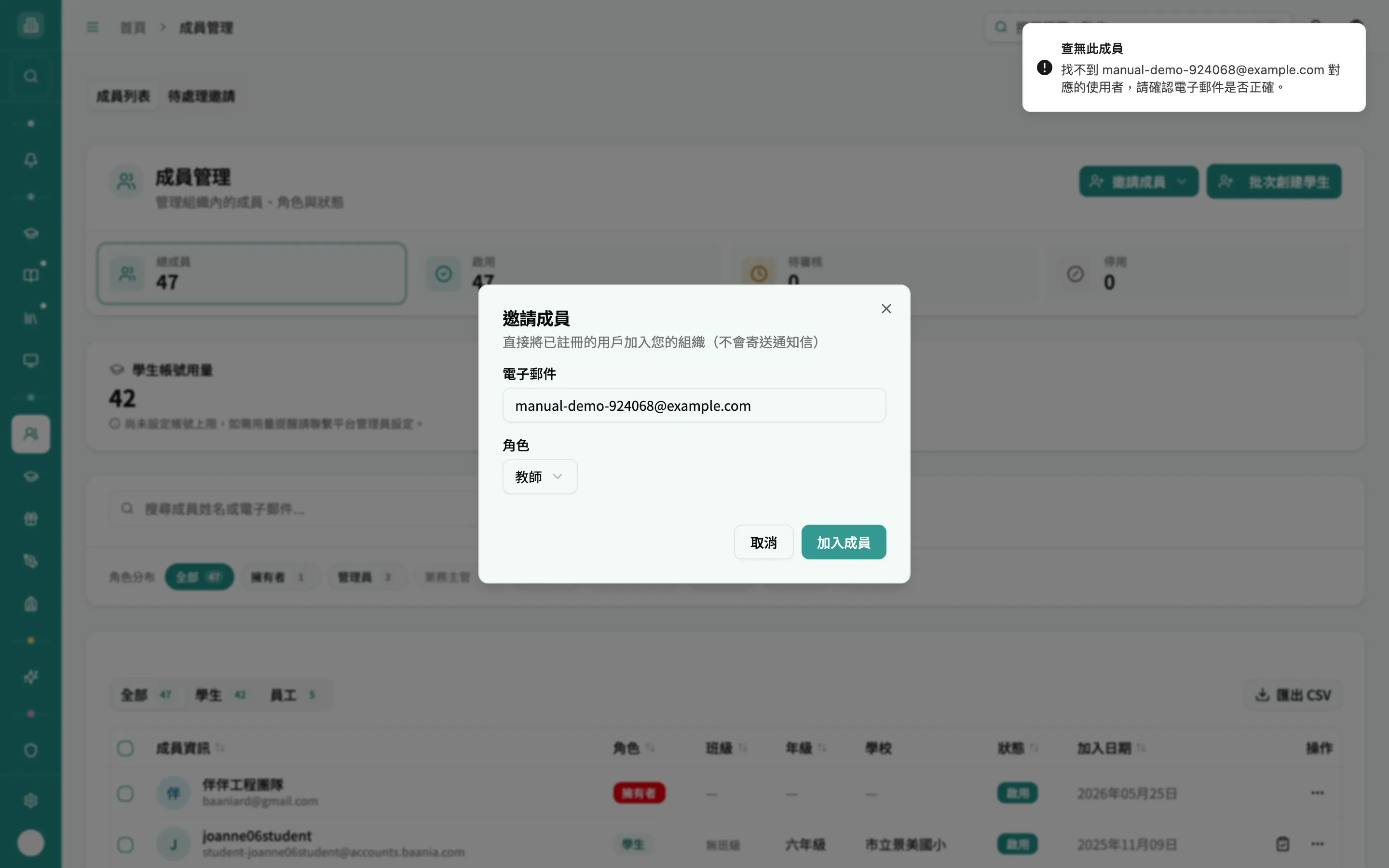
Task: Click the 批次創建學生 button
Action: pyautogui.click(x=1274, y=182)
